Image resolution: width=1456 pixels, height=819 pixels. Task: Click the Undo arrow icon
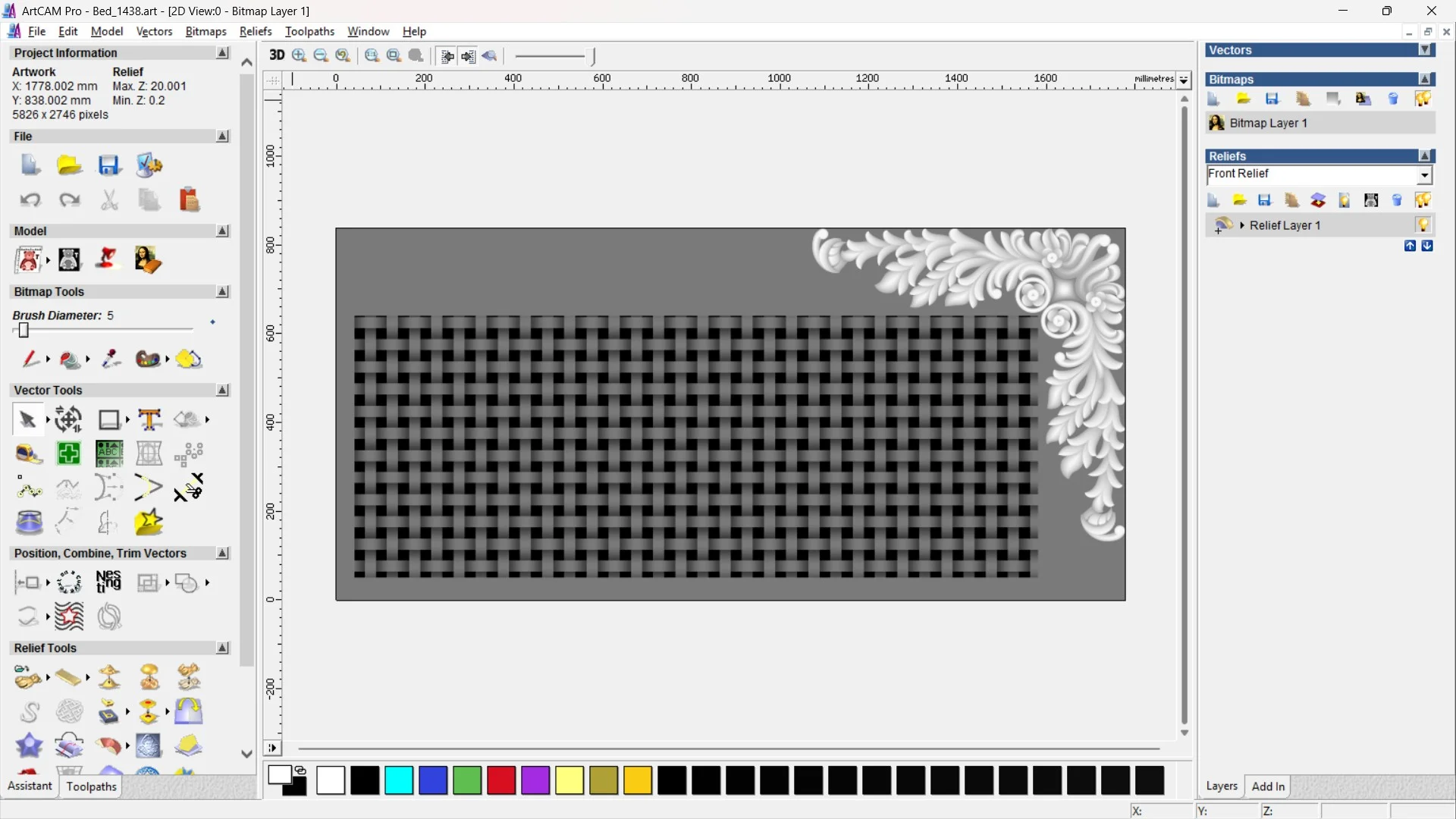click(x=30, y=199)
